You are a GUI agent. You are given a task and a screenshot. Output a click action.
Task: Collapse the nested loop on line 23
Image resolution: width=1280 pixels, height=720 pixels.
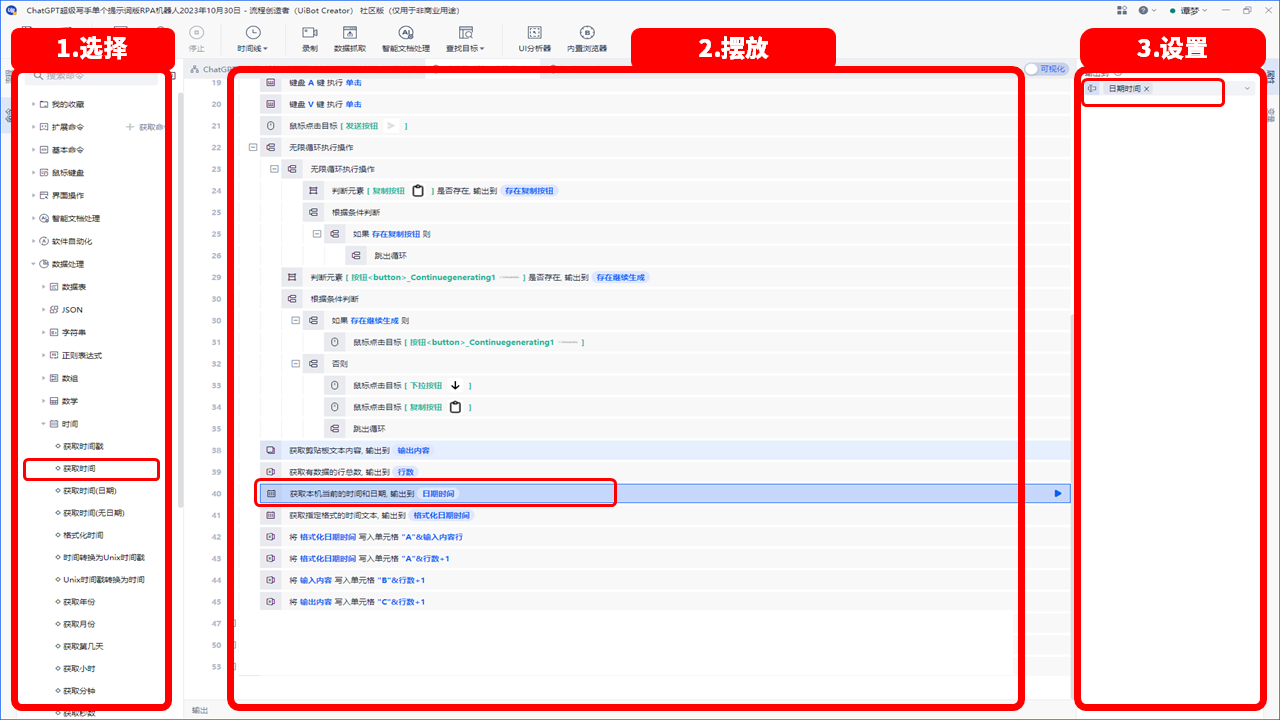click(x=274, y=169)
